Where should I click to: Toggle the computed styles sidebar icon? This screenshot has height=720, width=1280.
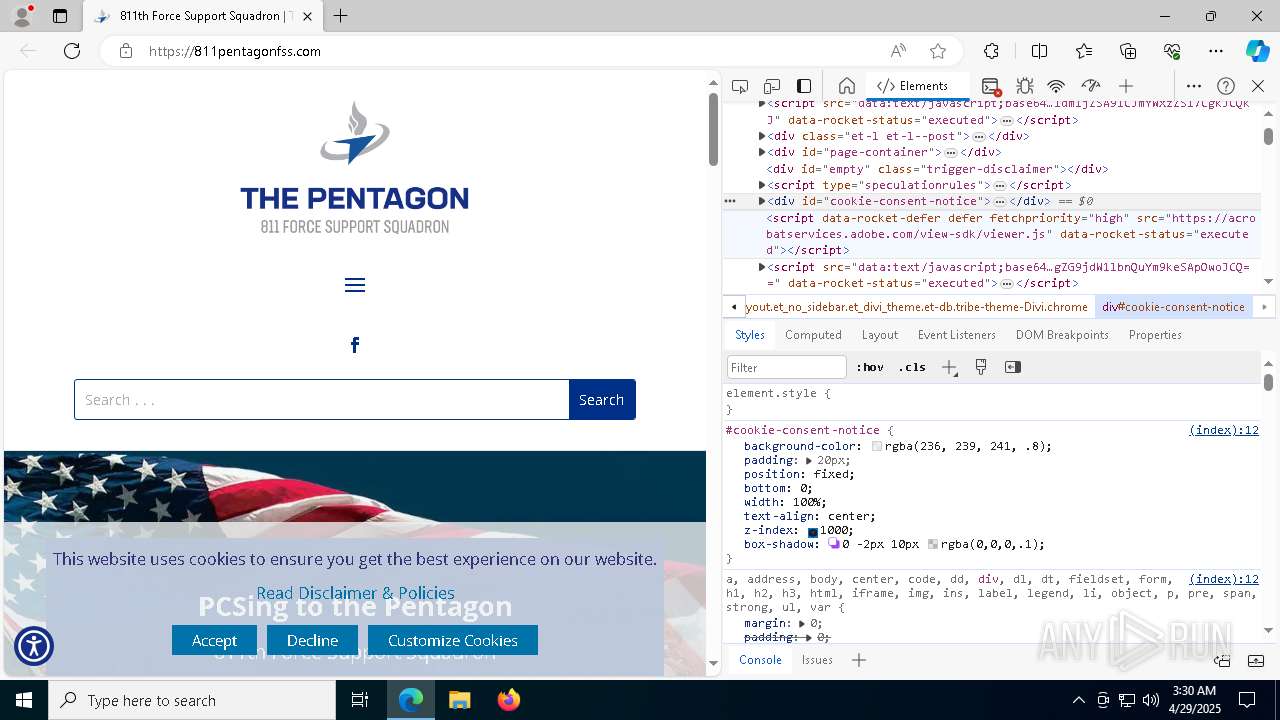click(1013, 367)
